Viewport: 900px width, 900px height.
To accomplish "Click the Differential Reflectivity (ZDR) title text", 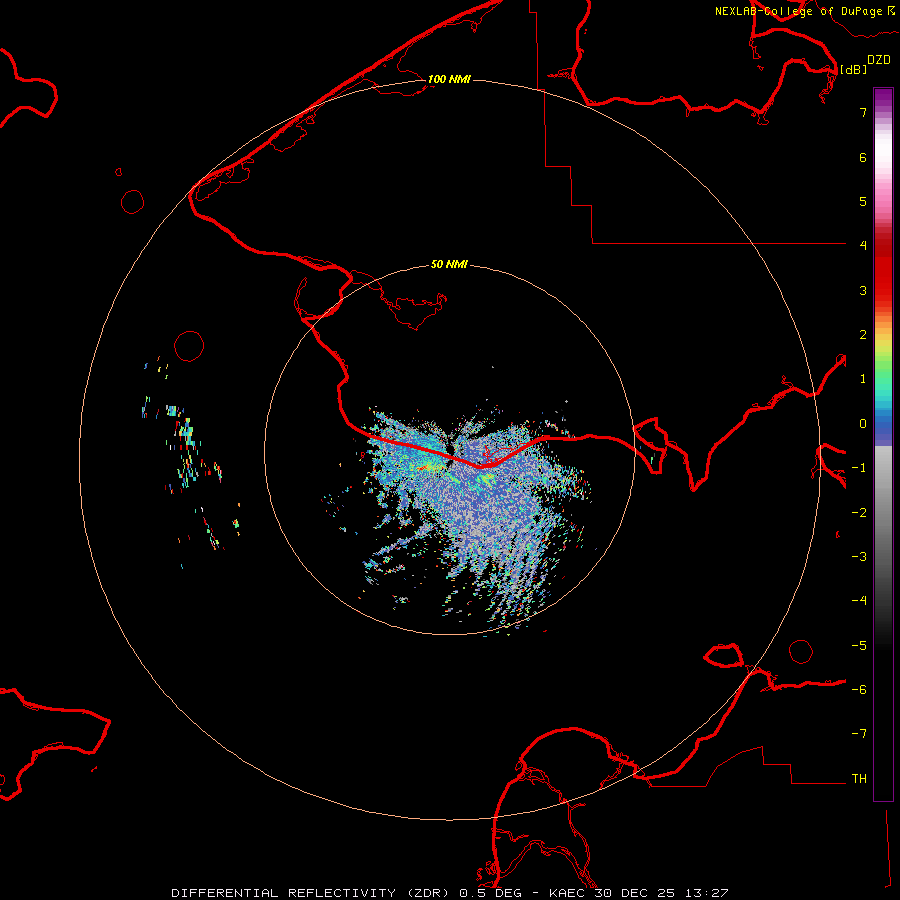I will tap(310, 893).
